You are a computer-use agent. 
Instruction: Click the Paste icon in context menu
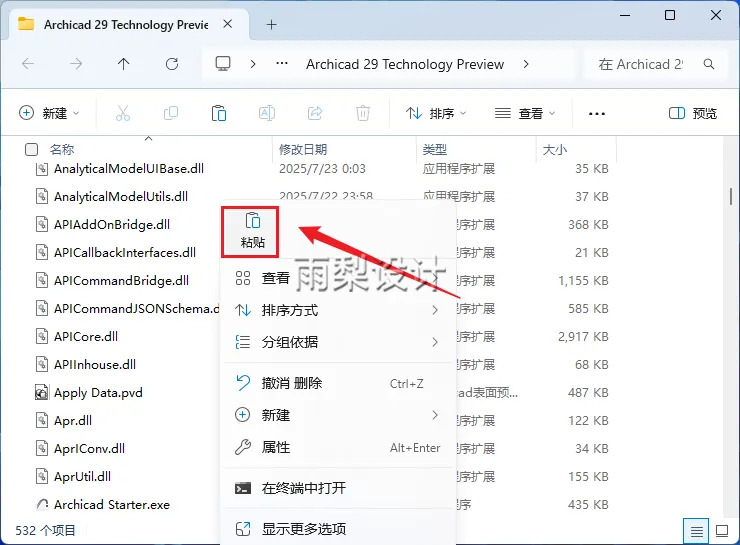[252, 221]
